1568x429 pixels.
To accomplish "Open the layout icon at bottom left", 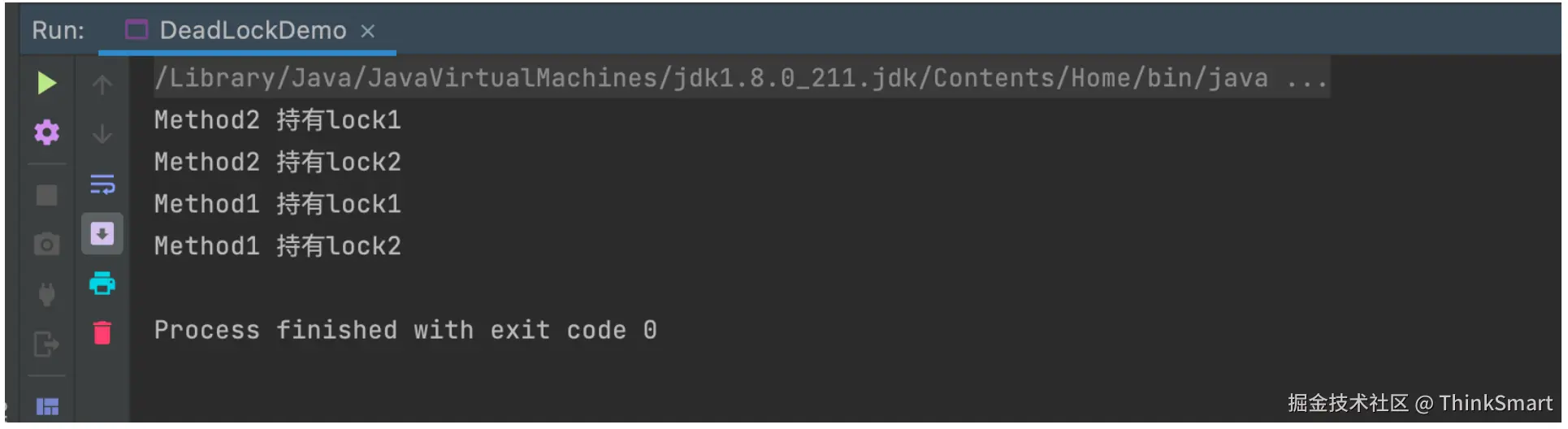I will tap(47, 405).
